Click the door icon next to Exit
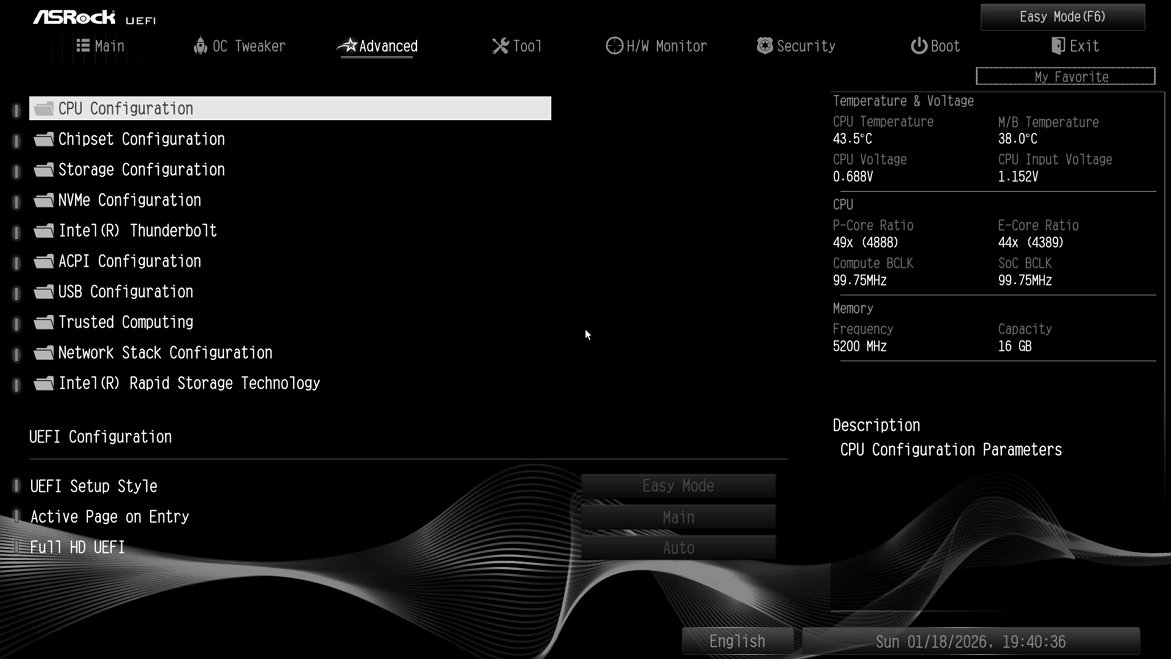 tap(1058, 45)
